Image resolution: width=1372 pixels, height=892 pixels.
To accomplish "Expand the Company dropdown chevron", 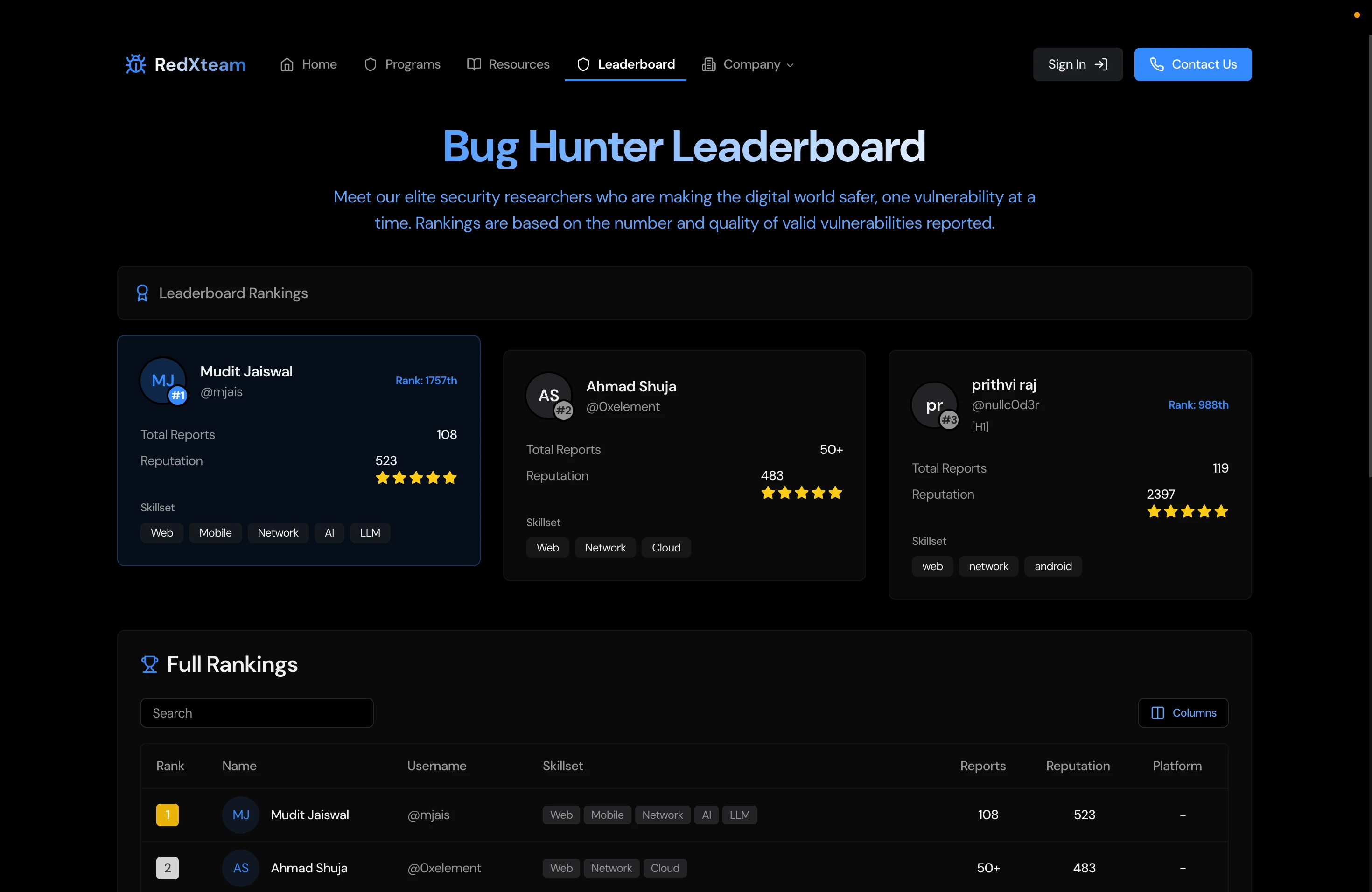I will click(x=791, y=65).
